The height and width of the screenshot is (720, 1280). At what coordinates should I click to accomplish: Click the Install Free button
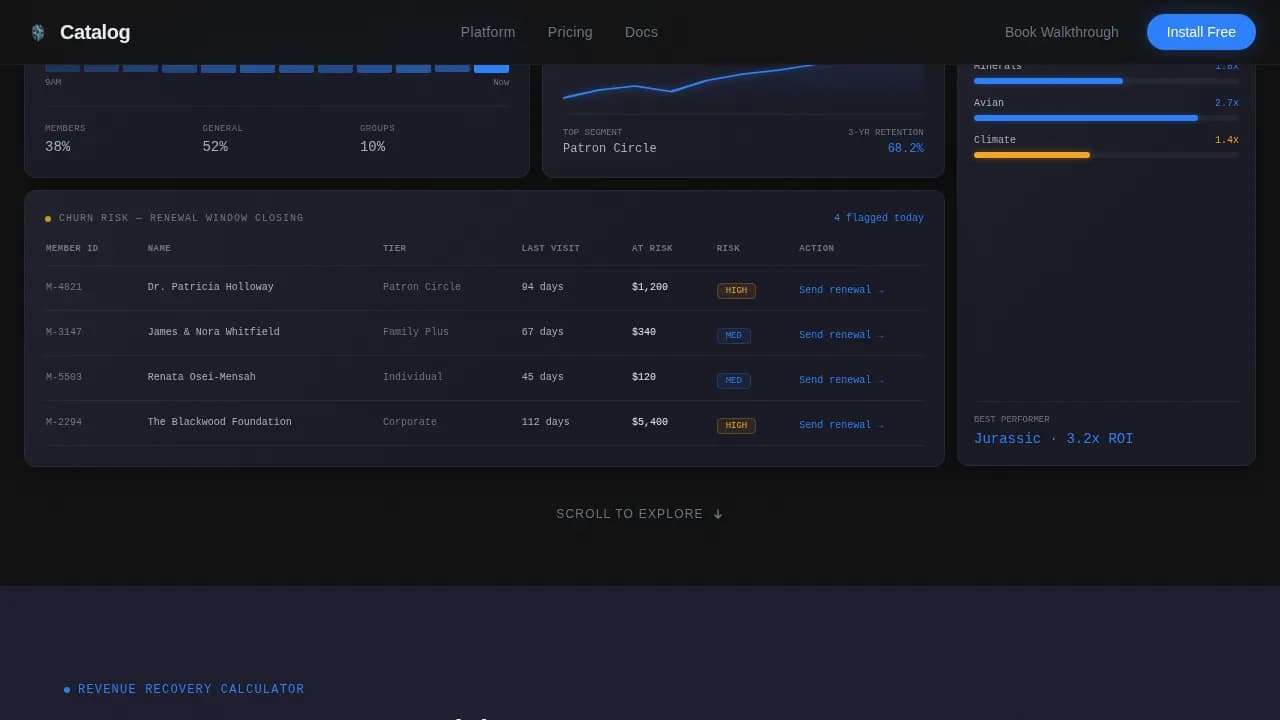(1201, 32)
